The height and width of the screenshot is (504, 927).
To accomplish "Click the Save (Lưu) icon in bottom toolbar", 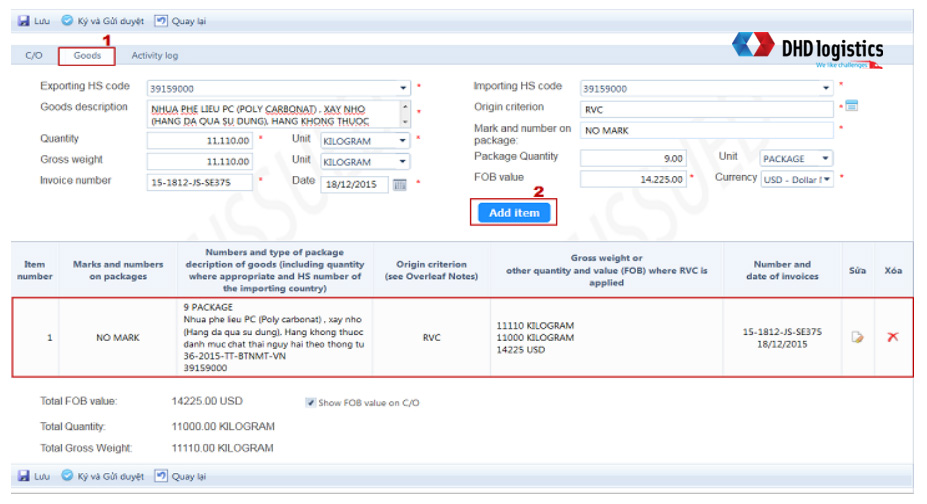I will pyautogui.click(x=23, y=476).
